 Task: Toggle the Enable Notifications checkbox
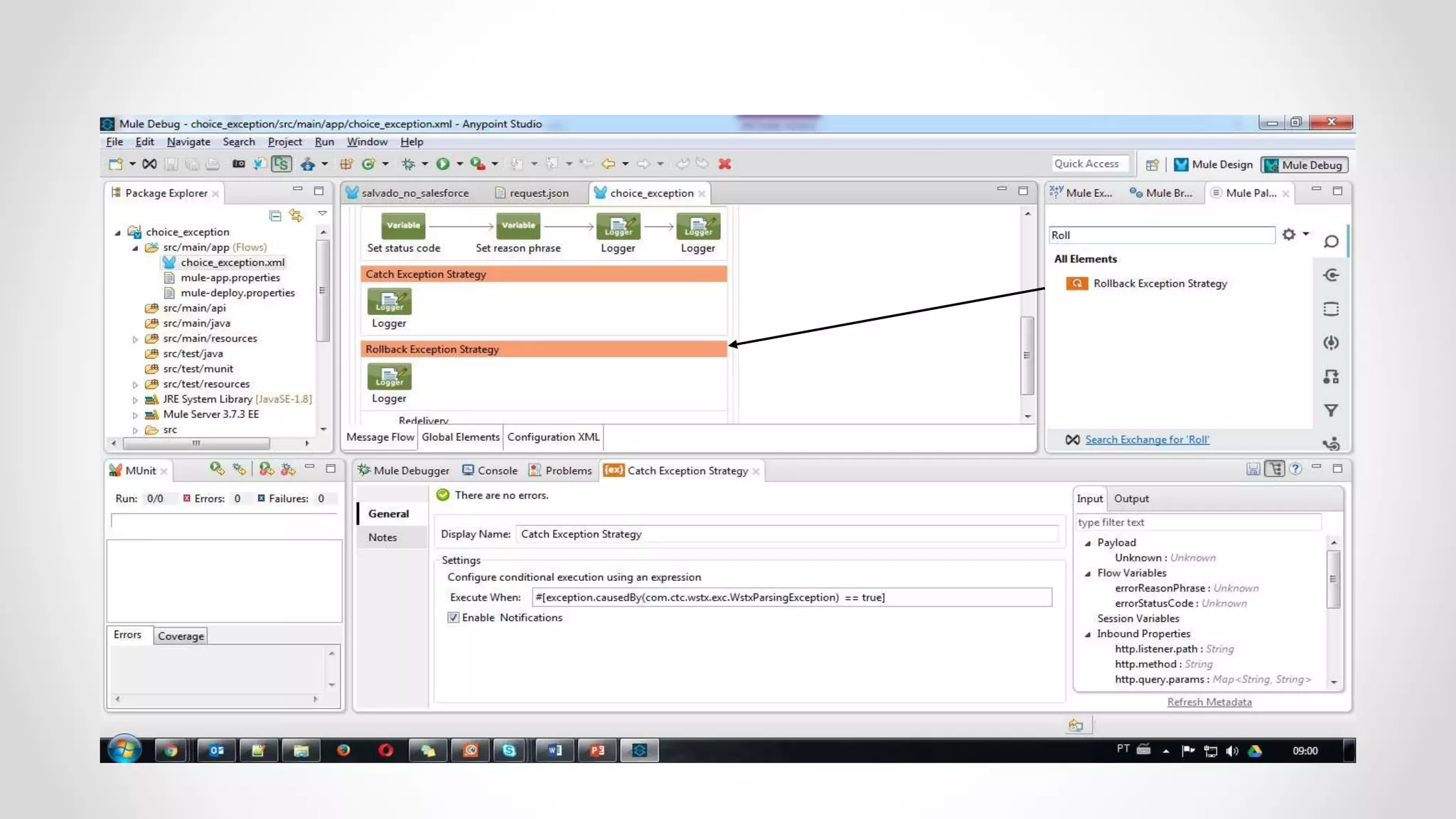point(454,618)
